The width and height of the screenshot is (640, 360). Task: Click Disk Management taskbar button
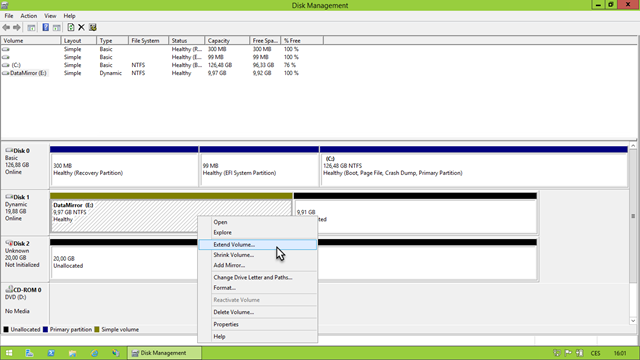(164, 353)
